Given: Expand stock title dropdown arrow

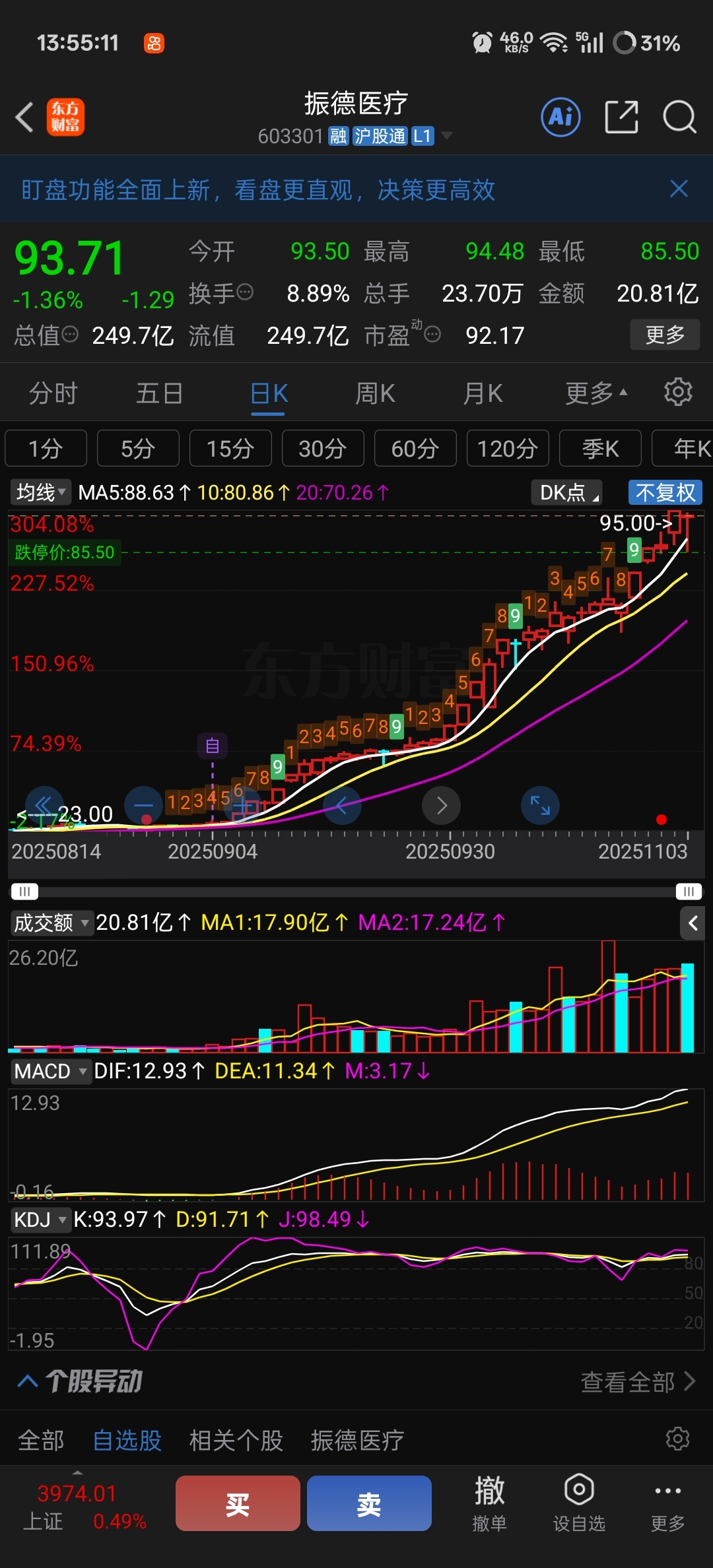Looking at the screenshot, I should (x=447, y=136).
